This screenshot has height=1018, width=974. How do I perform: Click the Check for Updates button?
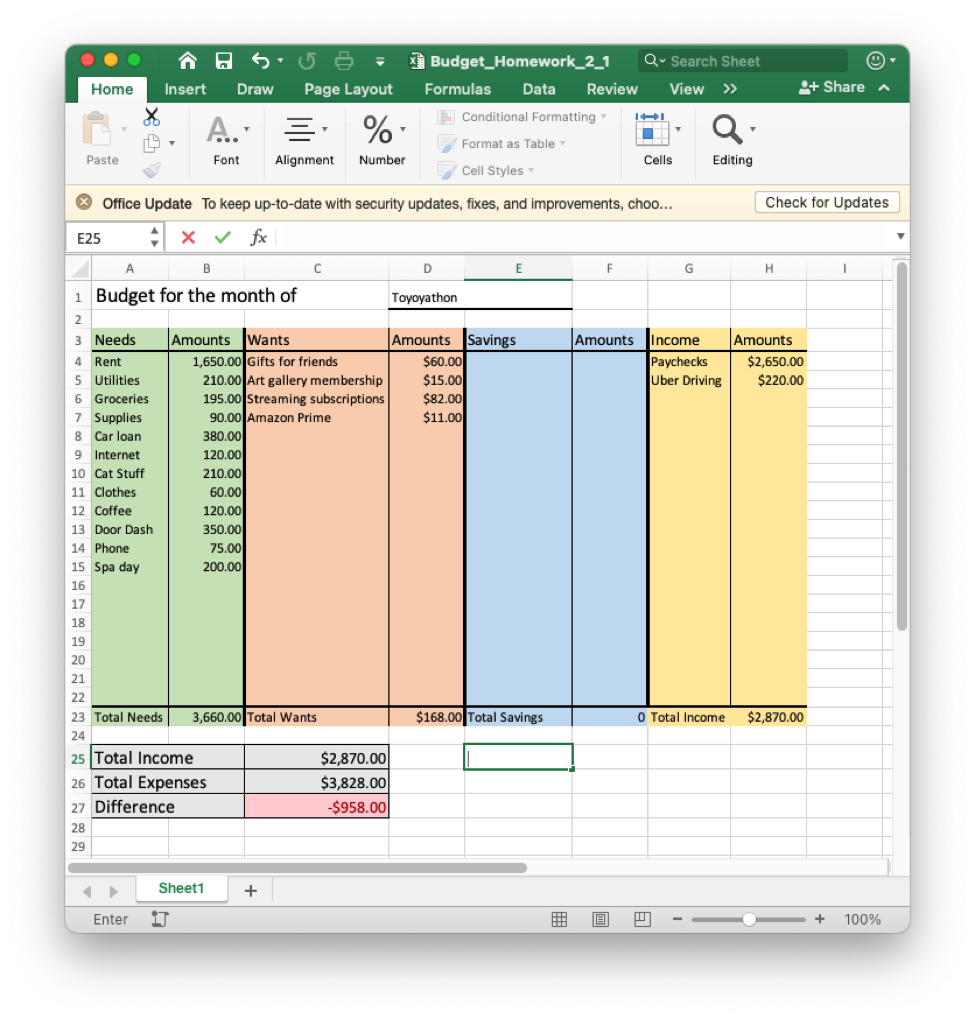click(826, 203)
